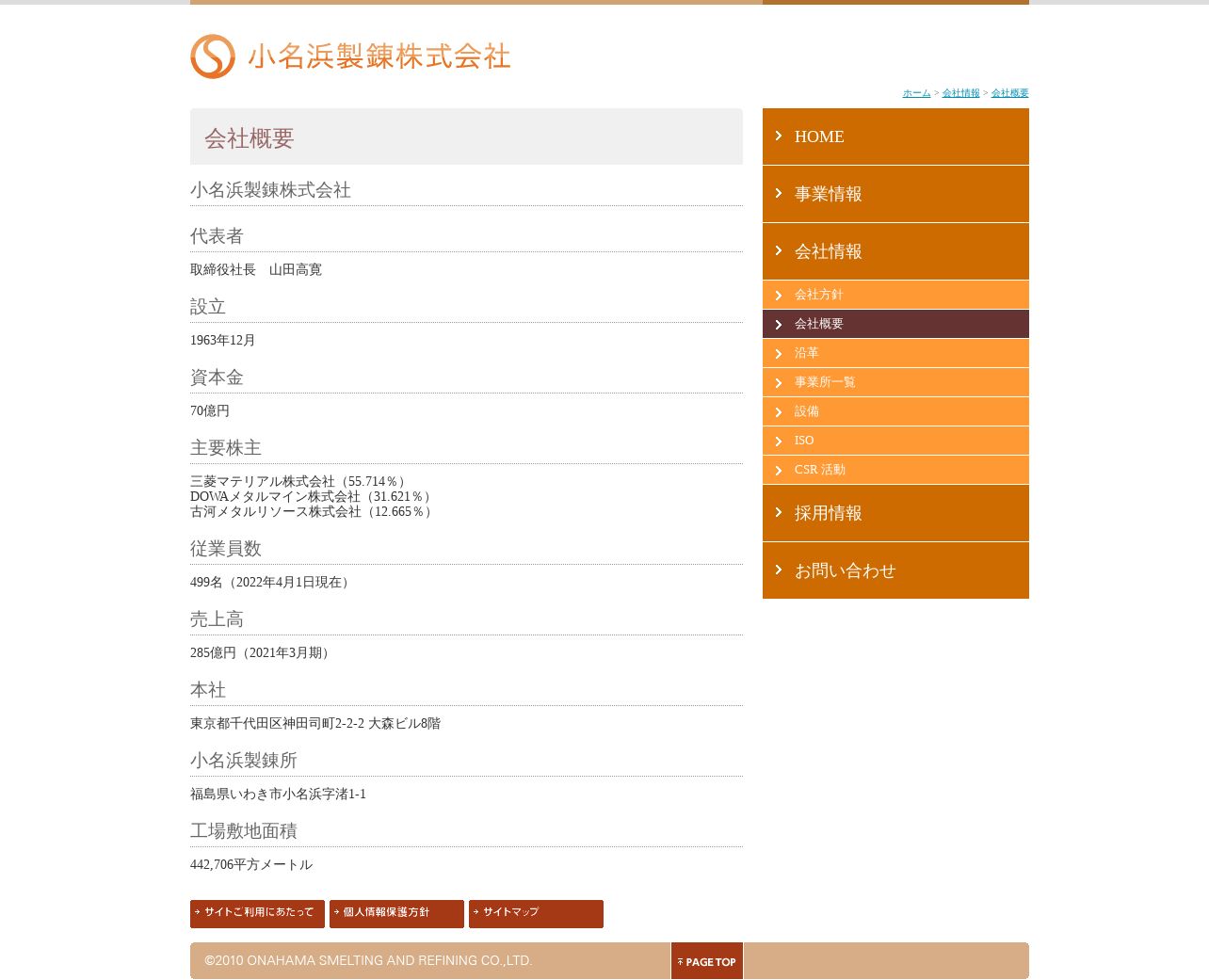Click the 499名（2022年4月1日現在） employee count

[x=272, y=583]
